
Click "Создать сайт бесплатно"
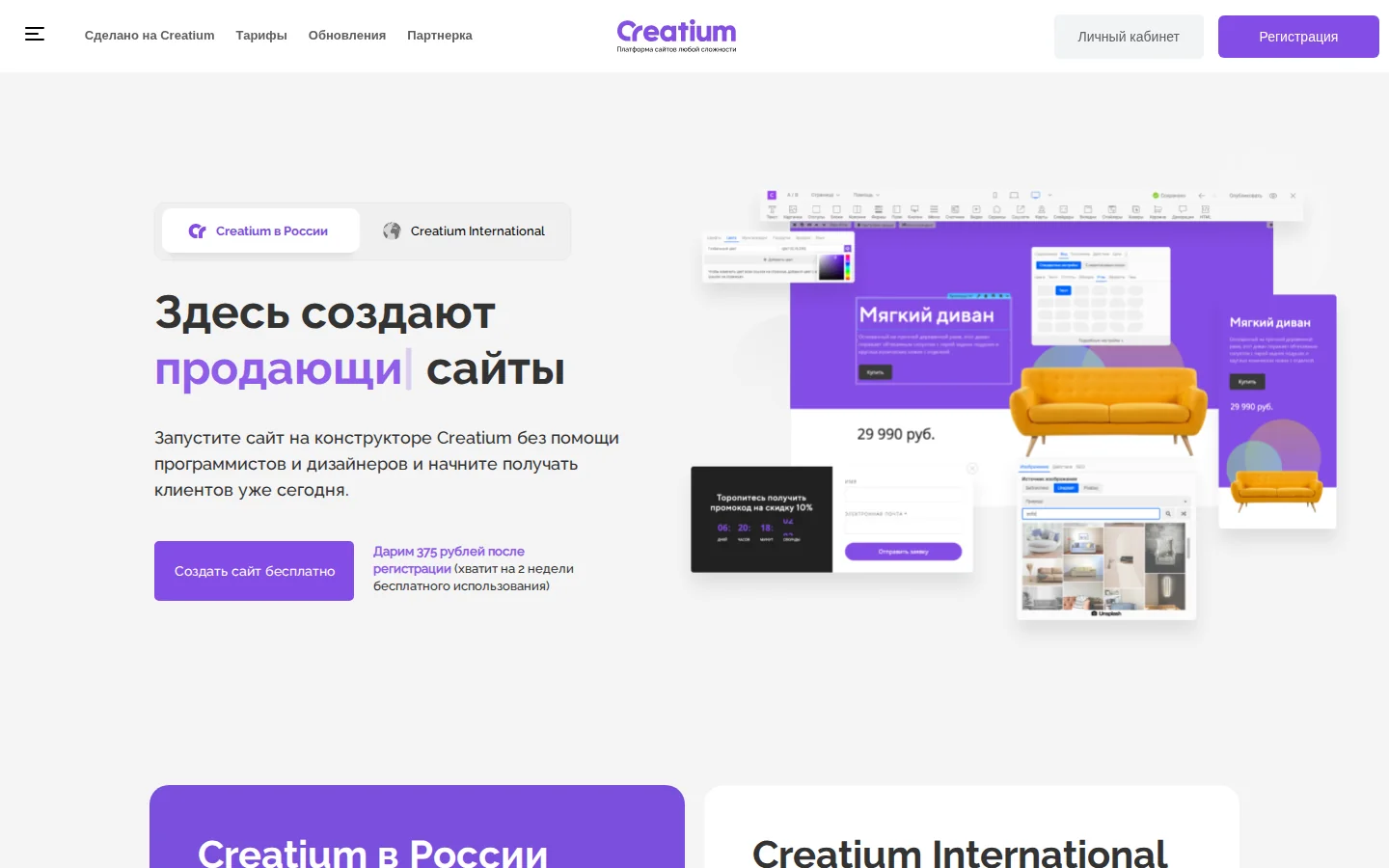pyautogui.click(x=255, y=571)
